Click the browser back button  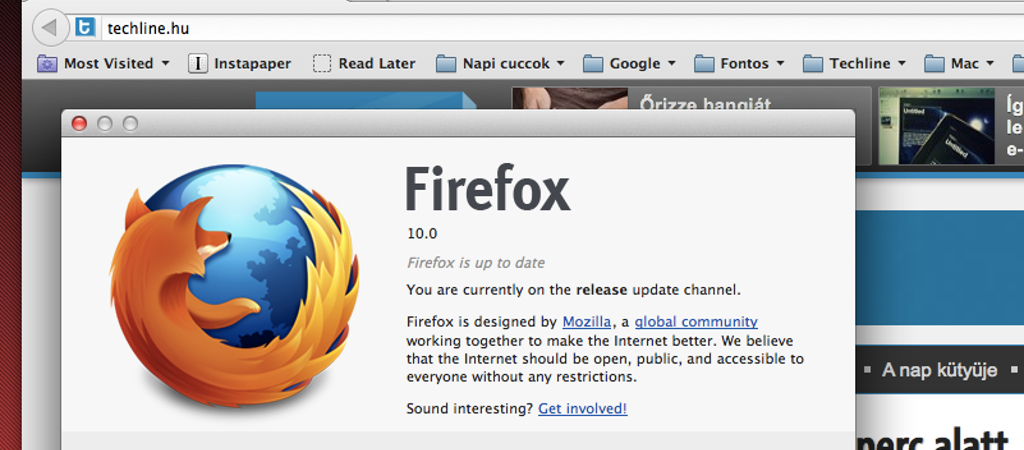tap(50, 27)
